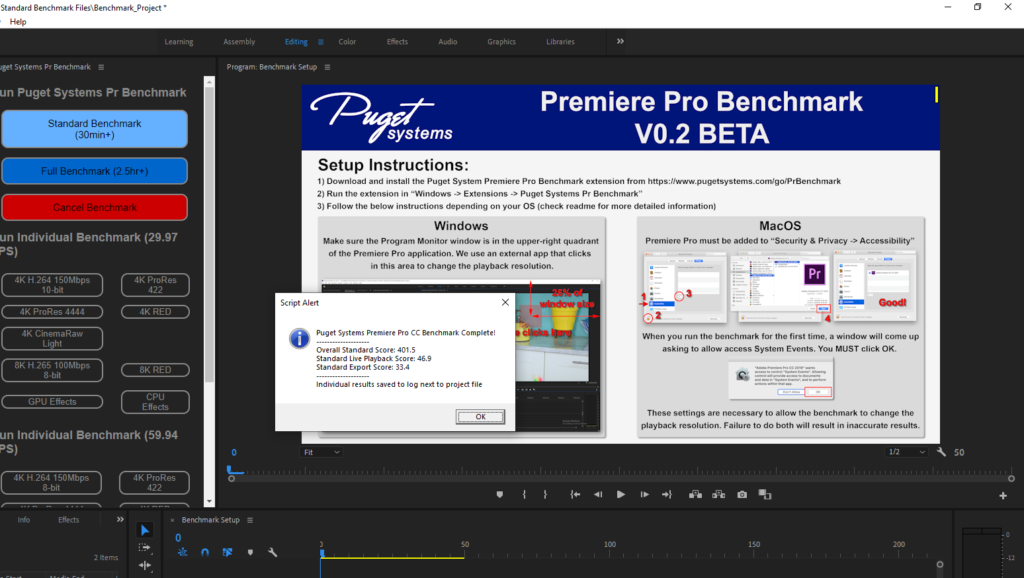Open Program Monitor settings wrench

[x=941, y=452]
